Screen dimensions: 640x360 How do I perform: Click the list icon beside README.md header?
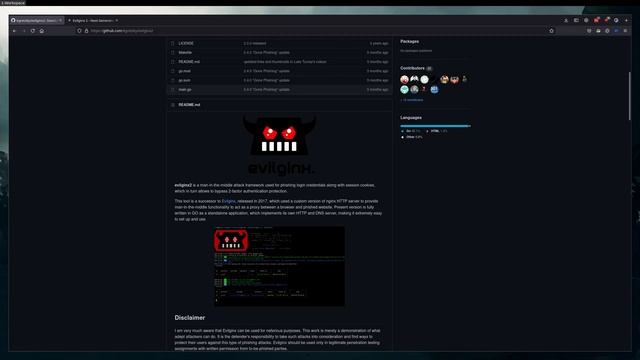tap(173, 105)
